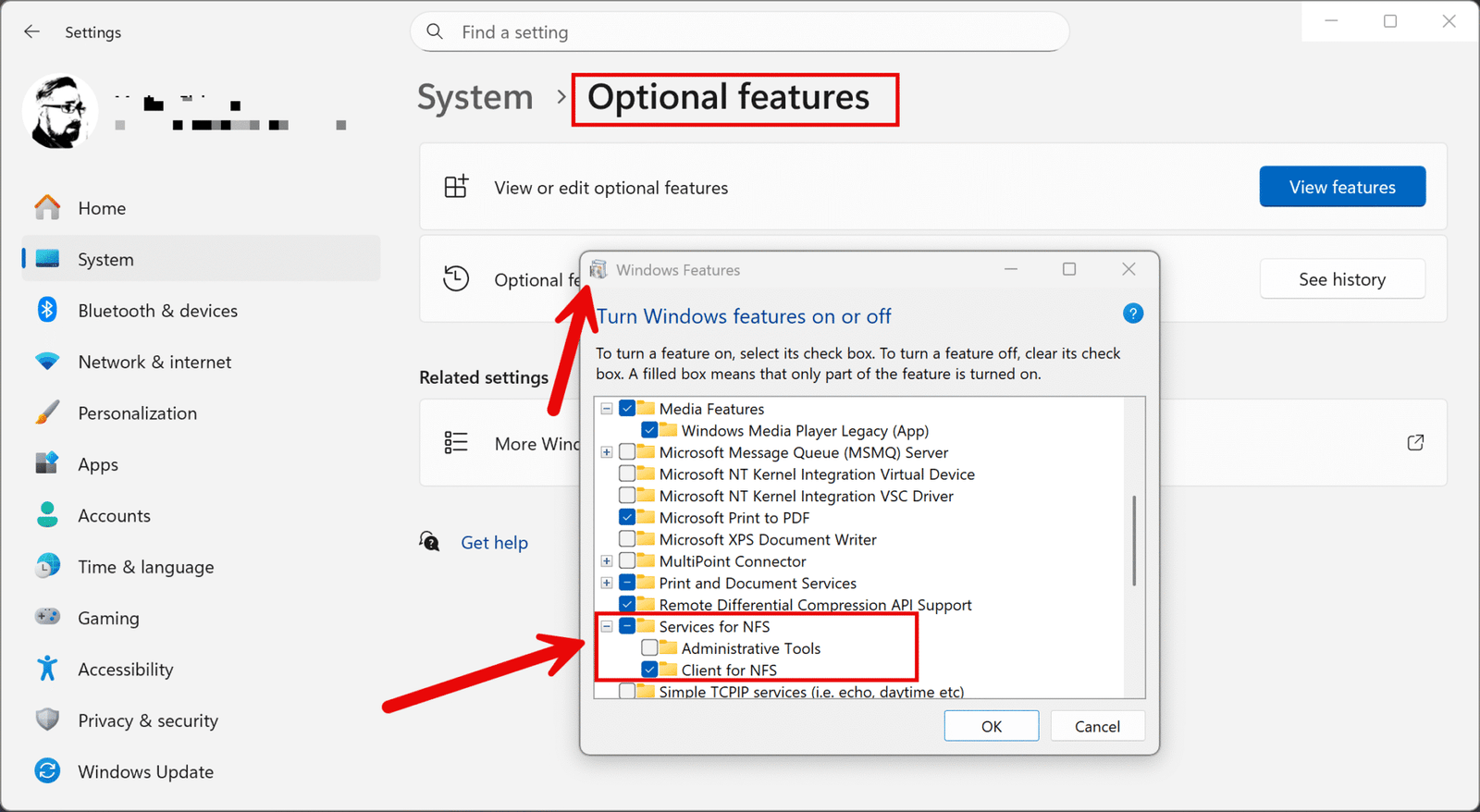Click the Accessibility figure icon
The width and height of the screenshot is (1480, 812).
[x=47, y=669]
